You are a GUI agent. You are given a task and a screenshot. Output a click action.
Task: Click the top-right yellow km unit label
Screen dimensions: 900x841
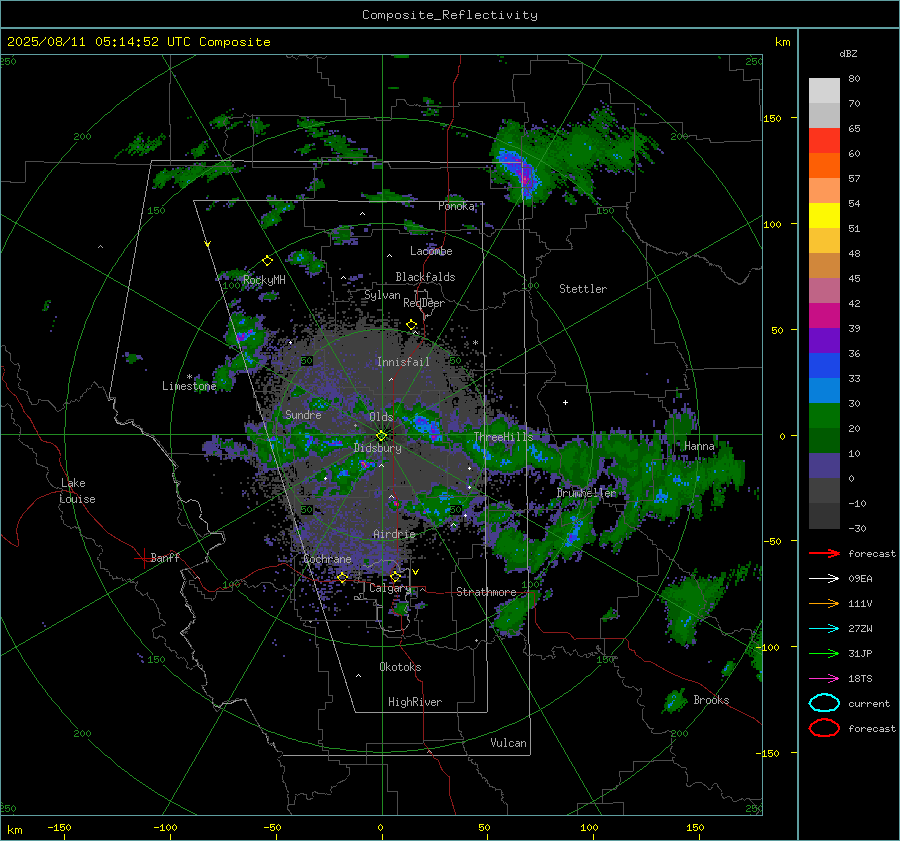[x=782, y=42]
